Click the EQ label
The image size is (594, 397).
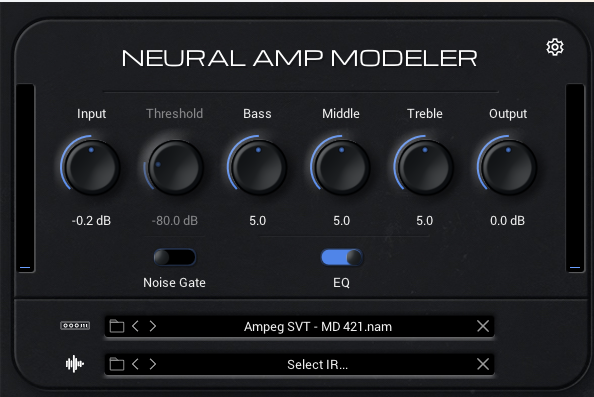[x=341, y=283]
